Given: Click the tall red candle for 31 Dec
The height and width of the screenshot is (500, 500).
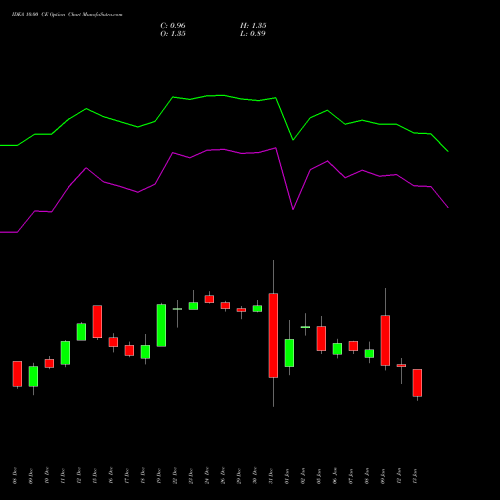Looking at the screenshot, I should [273, 335].
